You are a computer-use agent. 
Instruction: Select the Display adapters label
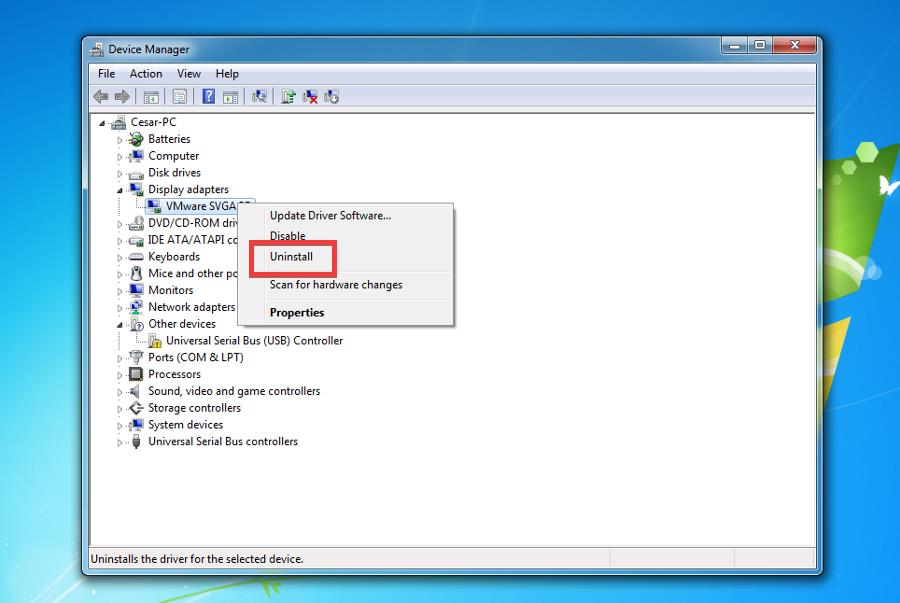click(x=188, y=189)
